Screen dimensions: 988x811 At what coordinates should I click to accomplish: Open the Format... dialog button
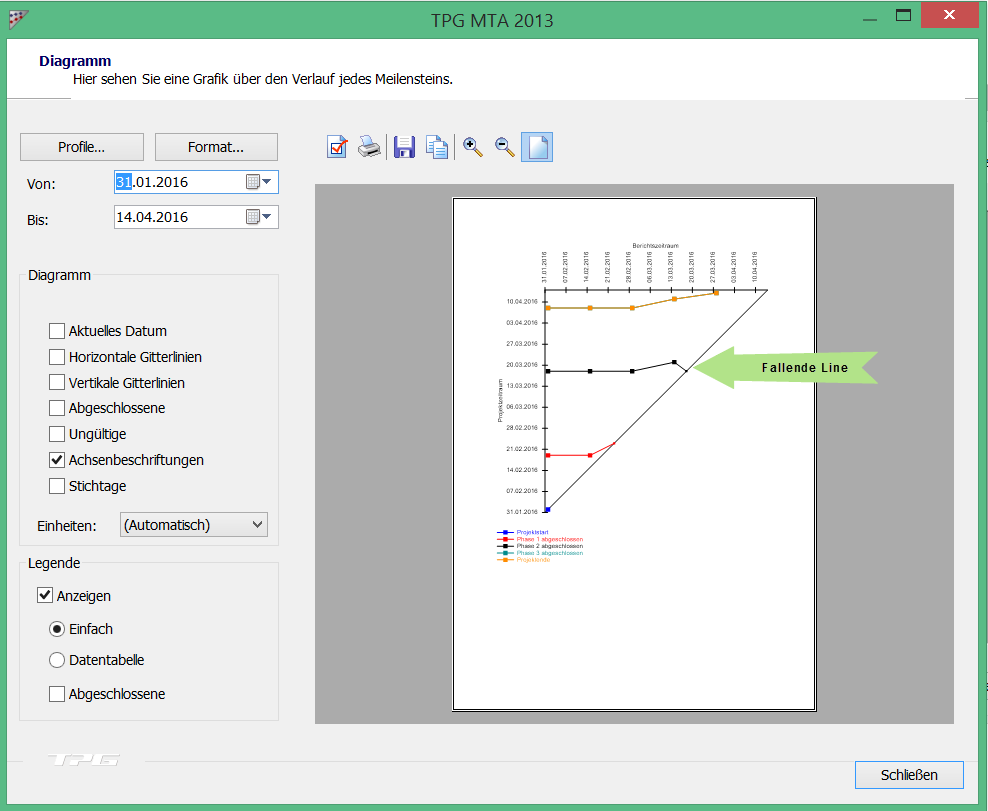tap(216, 147)
